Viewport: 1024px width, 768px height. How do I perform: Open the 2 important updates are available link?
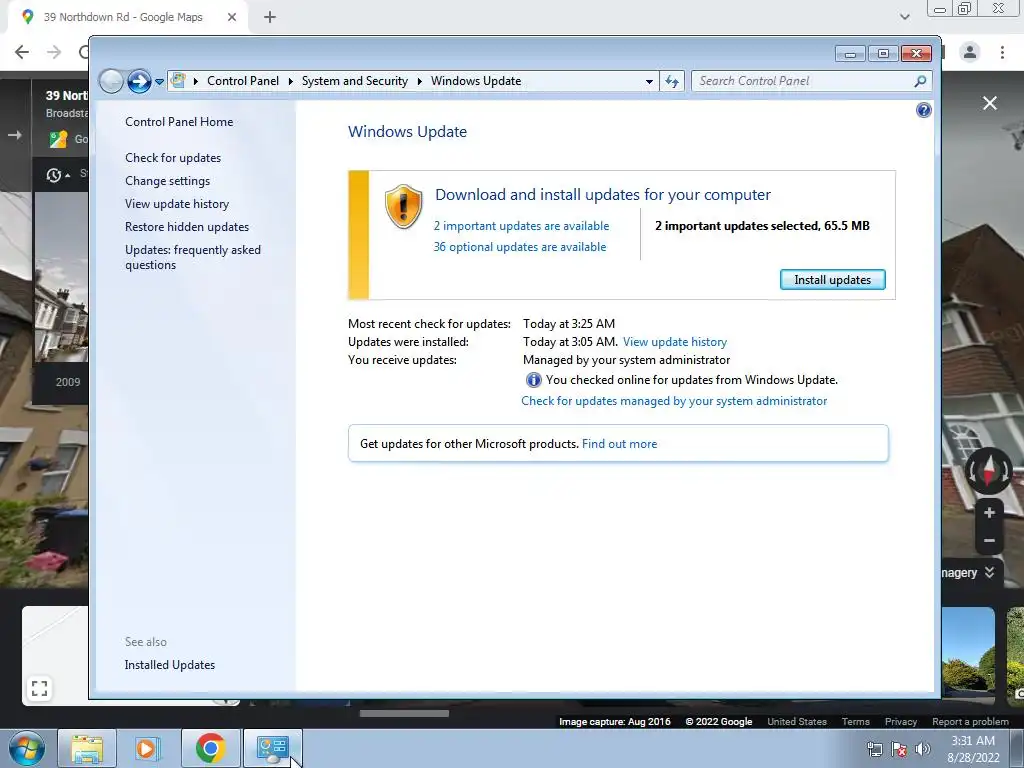click(521, 226)
